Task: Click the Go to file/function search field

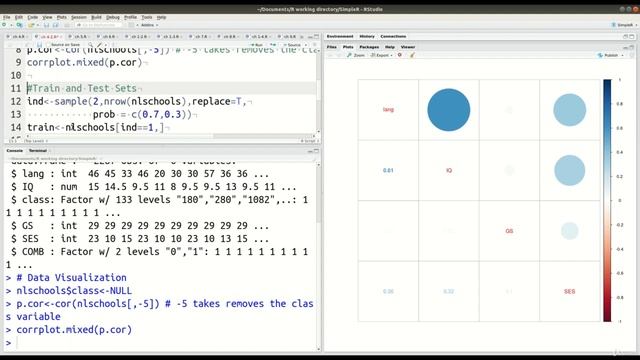Action: [x=98, y=25]
